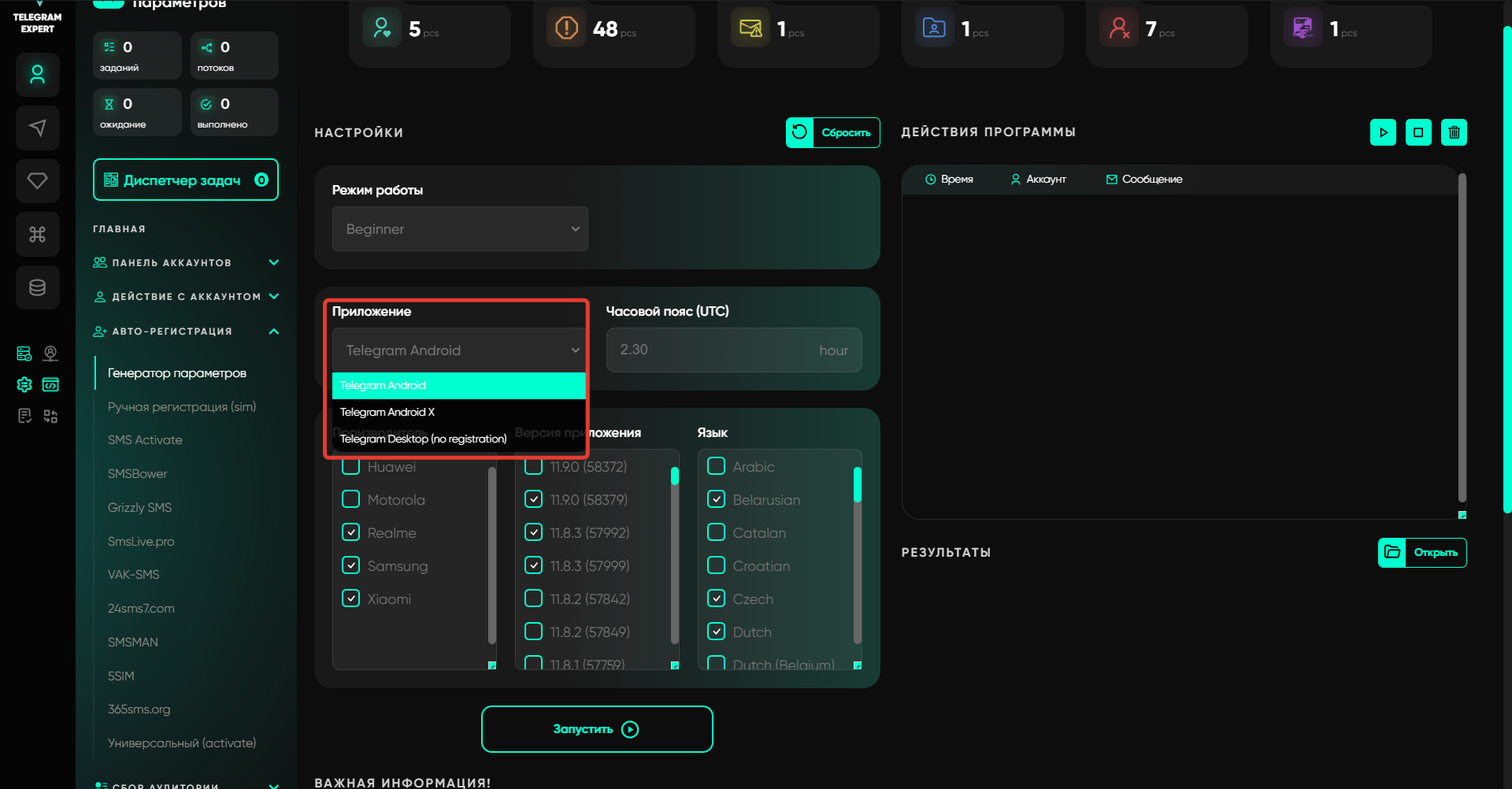The height and width of the screenshot is (789, 1512).
Task: Click the user profile sidebar icon
Action: click(37, 75)
